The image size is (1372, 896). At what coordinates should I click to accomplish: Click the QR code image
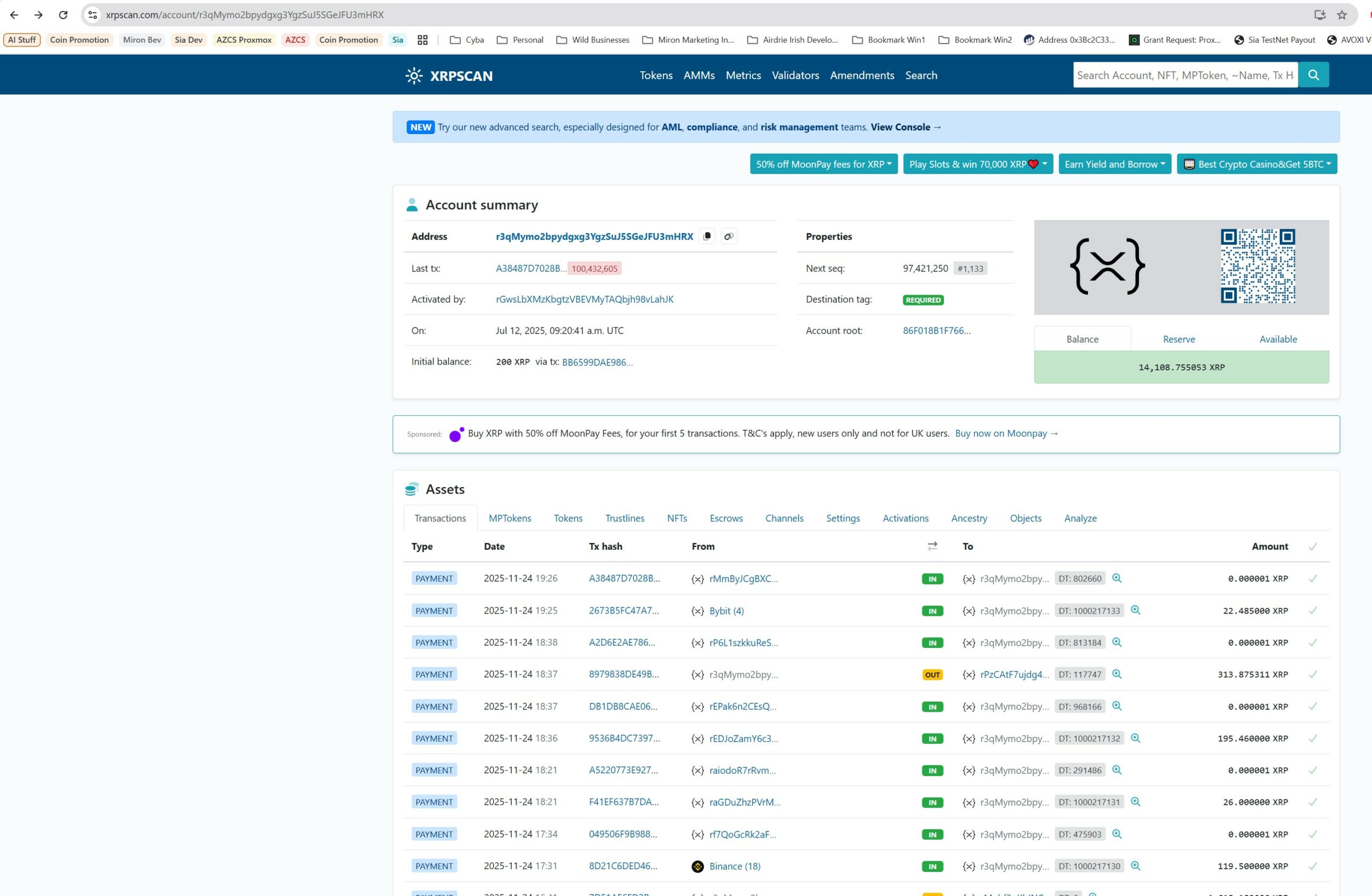[x=1257, y=266]
